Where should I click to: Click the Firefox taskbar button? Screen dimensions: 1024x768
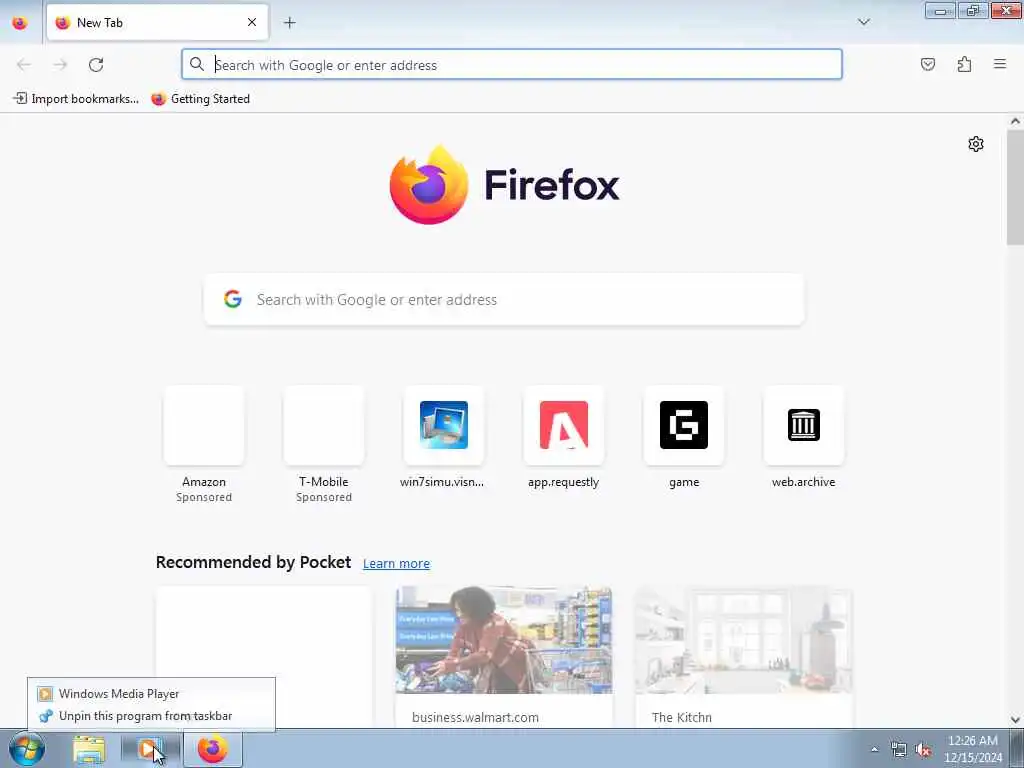click(x=213, y=749)
